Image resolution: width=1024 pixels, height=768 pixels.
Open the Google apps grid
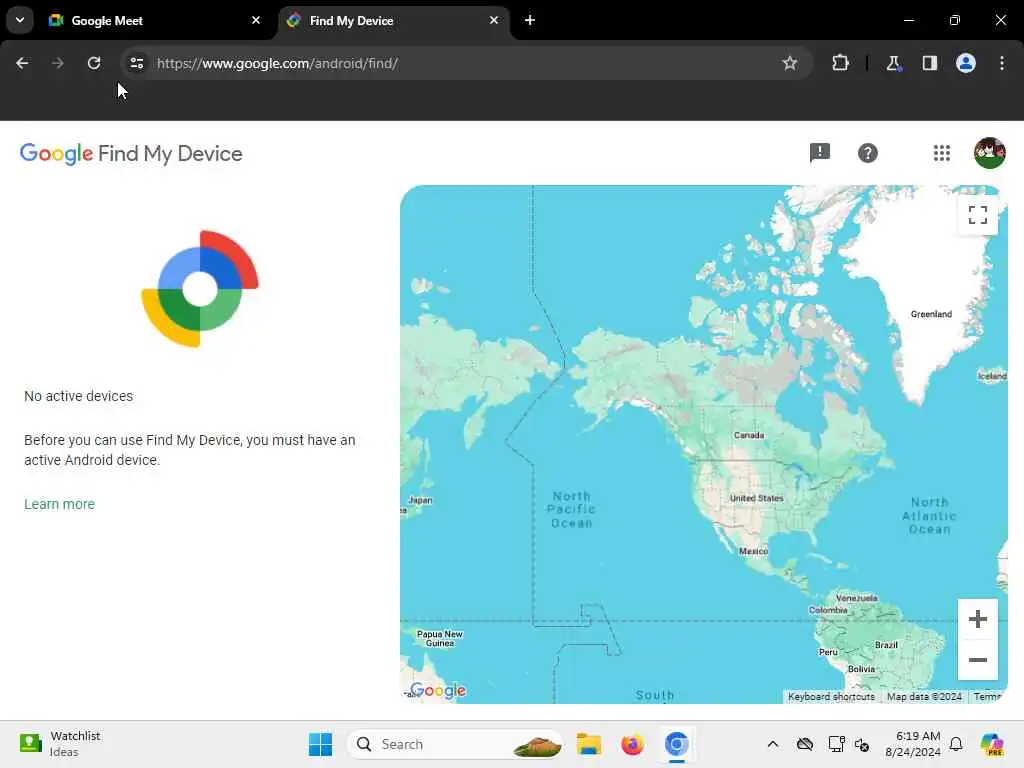click(942, 153)
